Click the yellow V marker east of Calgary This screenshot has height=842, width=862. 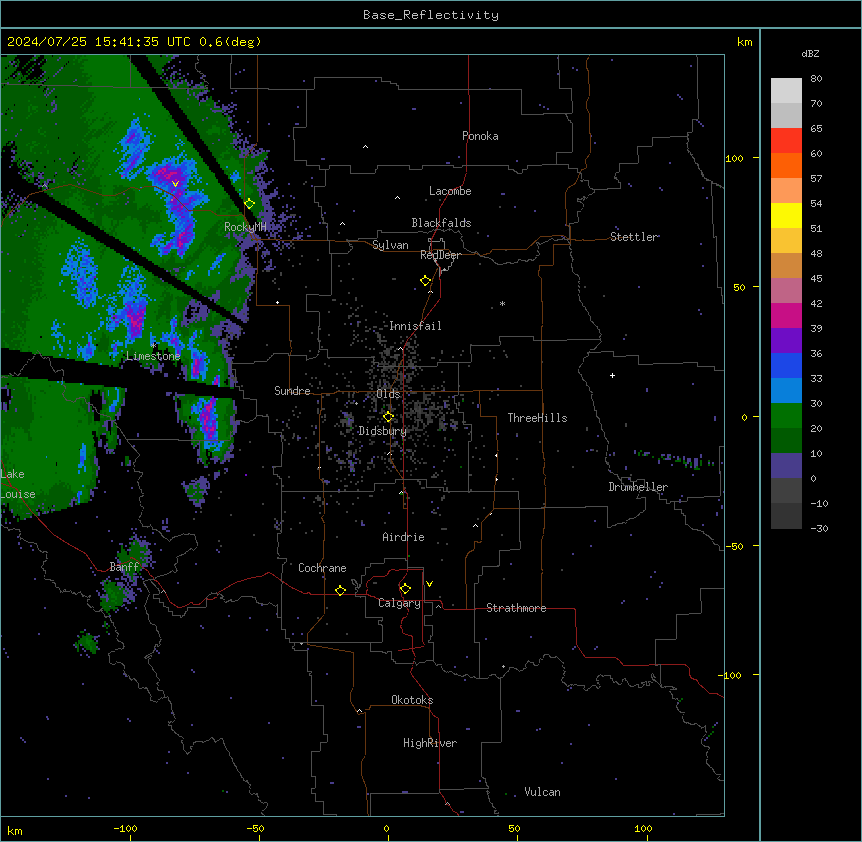pyautogui.click(x=429, y=584)
